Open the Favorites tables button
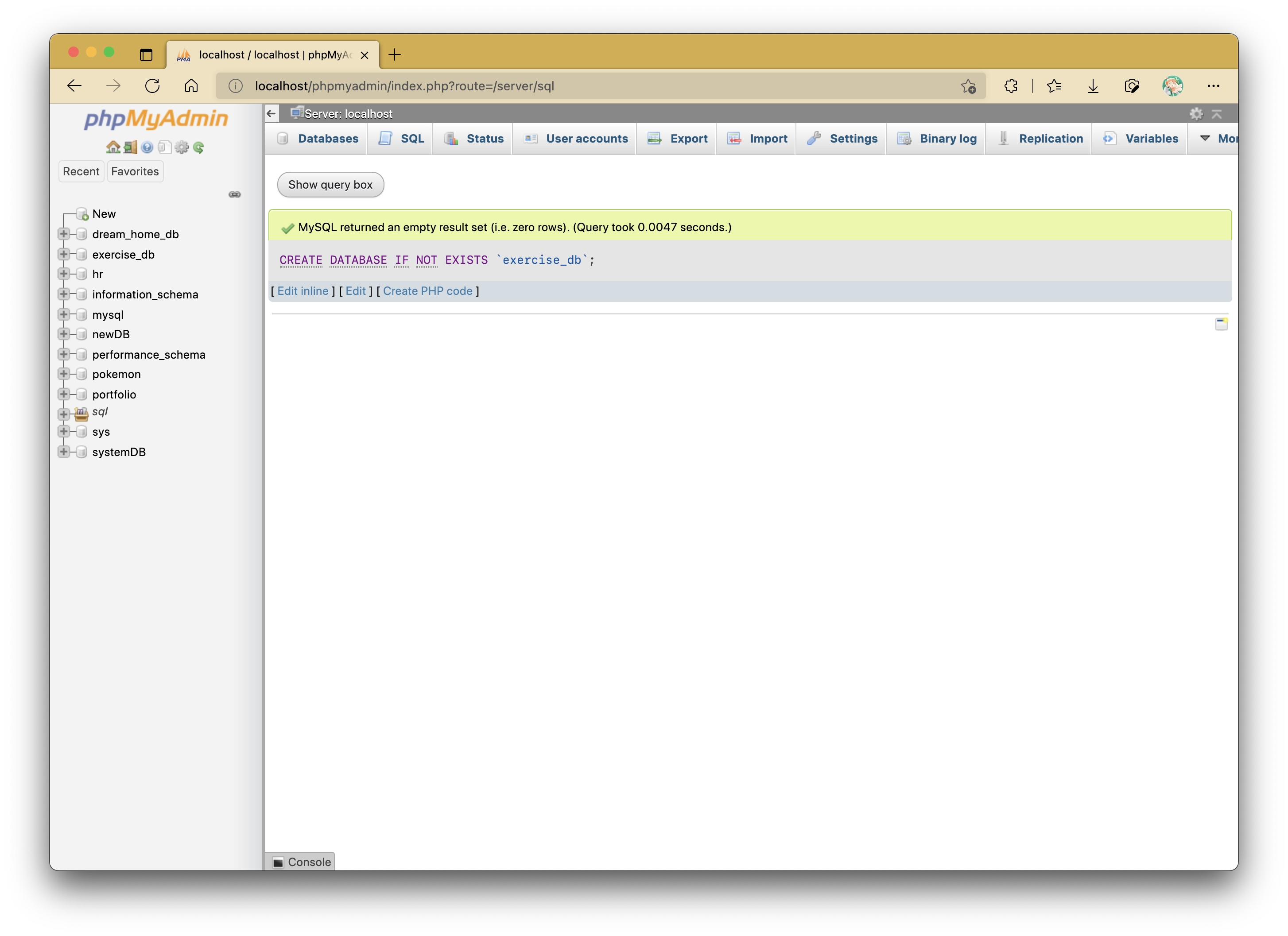 coord(135,171)
